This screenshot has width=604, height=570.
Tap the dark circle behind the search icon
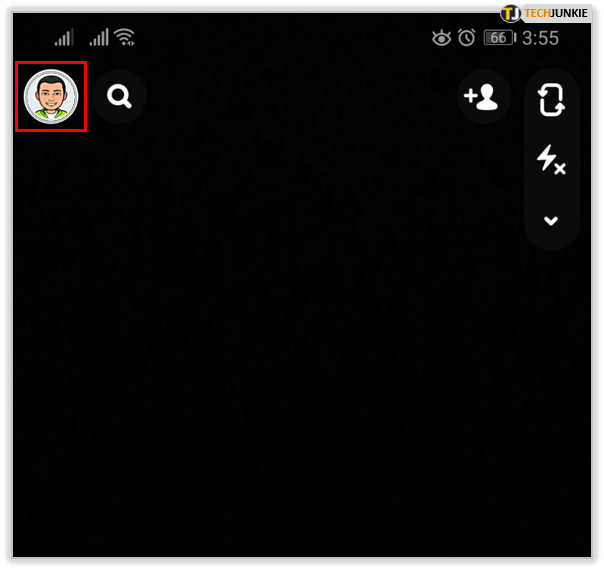click(119, 96)
